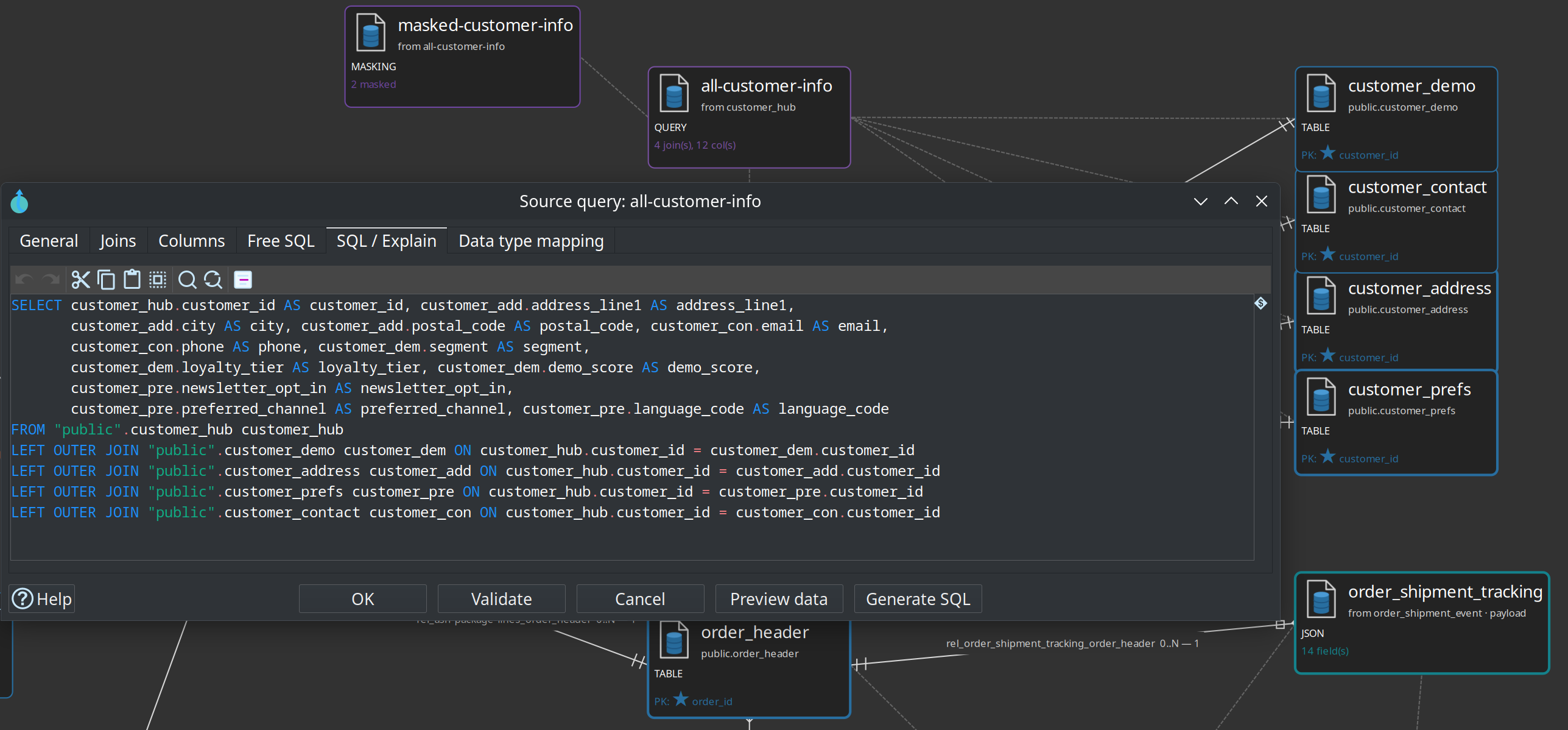
Task: Expand dialog with the up chevron in title bar
Action: coord(1231,201)
